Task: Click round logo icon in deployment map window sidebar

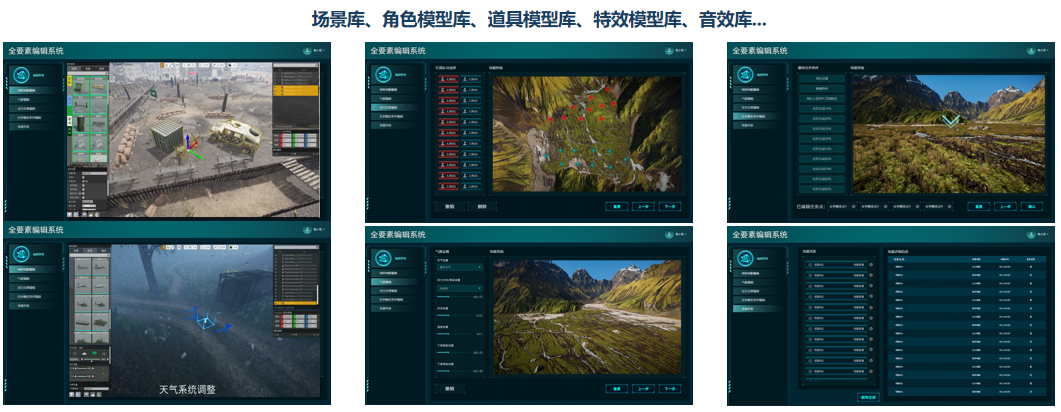Action: point(384,75)
